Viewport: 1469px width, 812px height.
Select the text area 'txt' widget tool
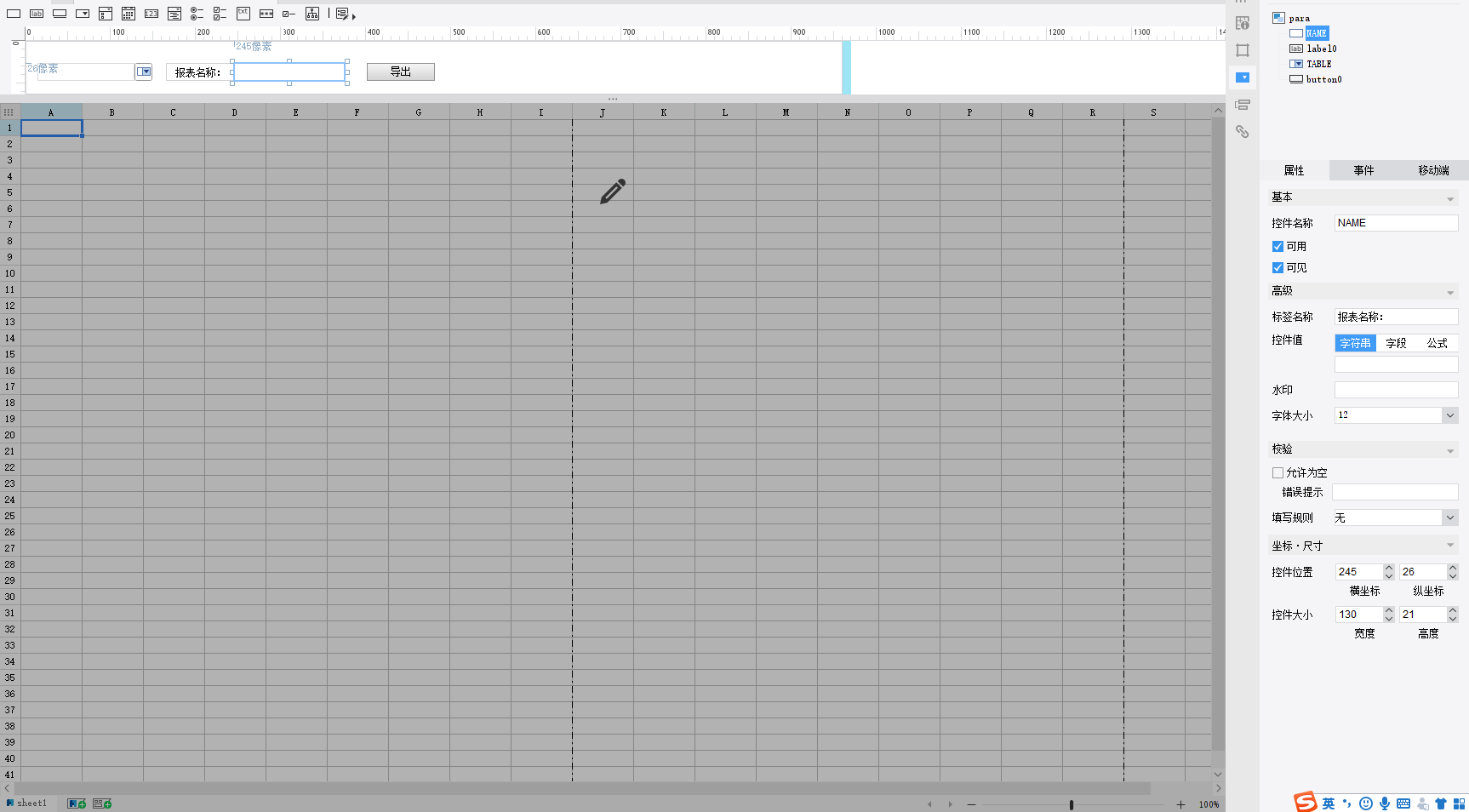click(x=243, y=14)
